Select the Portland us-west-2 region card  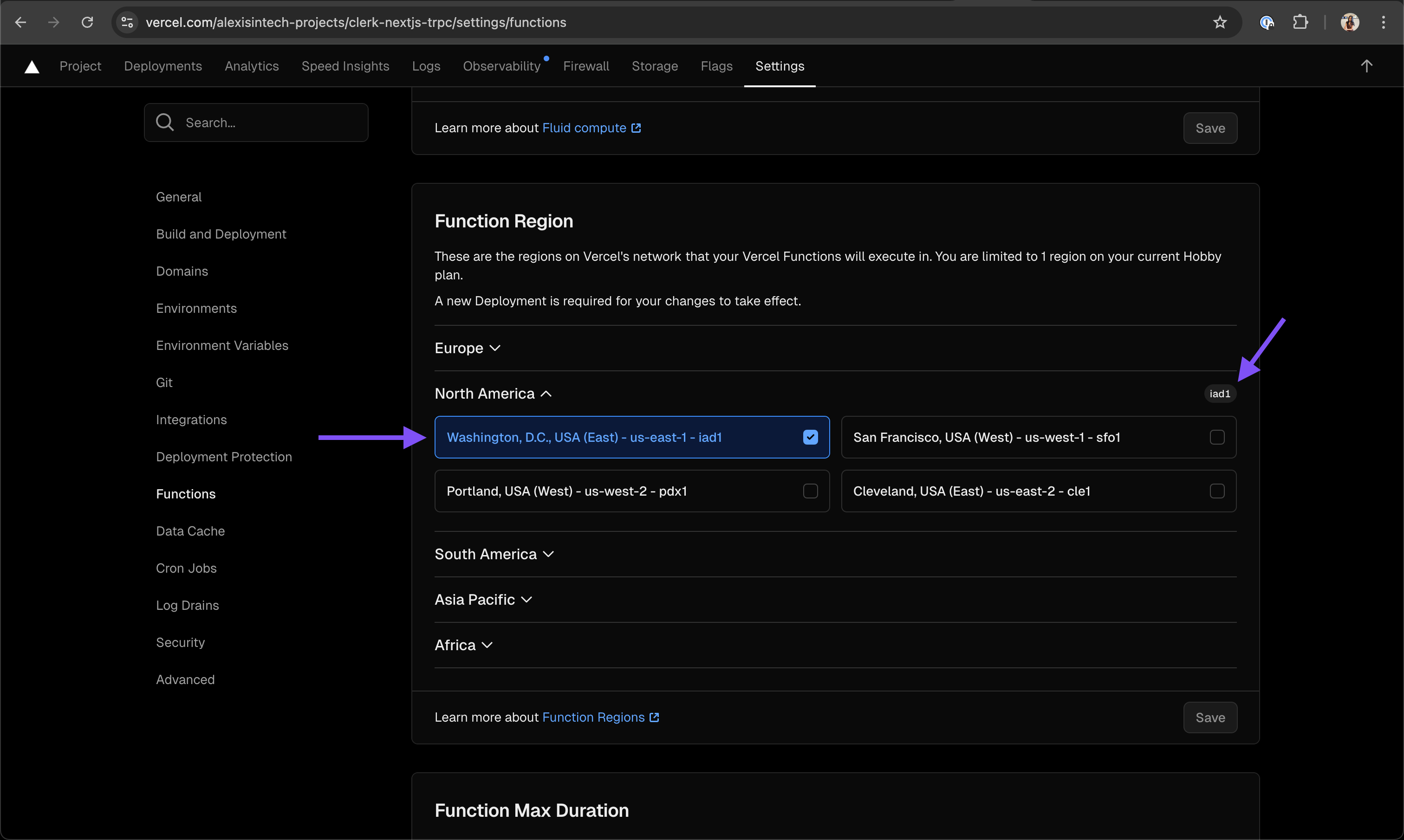click(632, 491)
